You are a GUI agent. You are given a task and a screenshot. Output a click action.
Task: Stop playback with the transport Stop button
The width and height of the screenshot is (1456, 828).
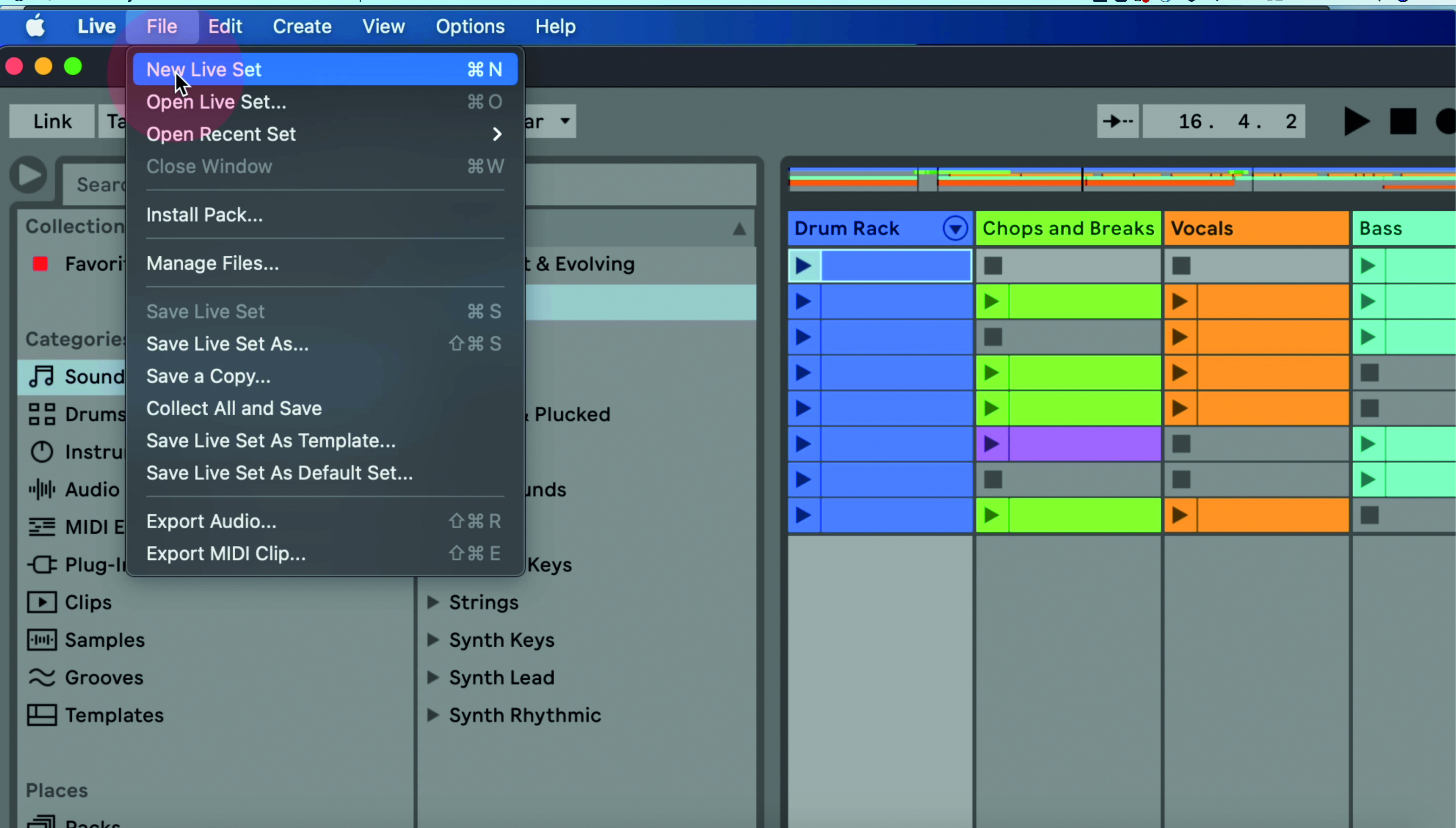tap(1403, 122)
